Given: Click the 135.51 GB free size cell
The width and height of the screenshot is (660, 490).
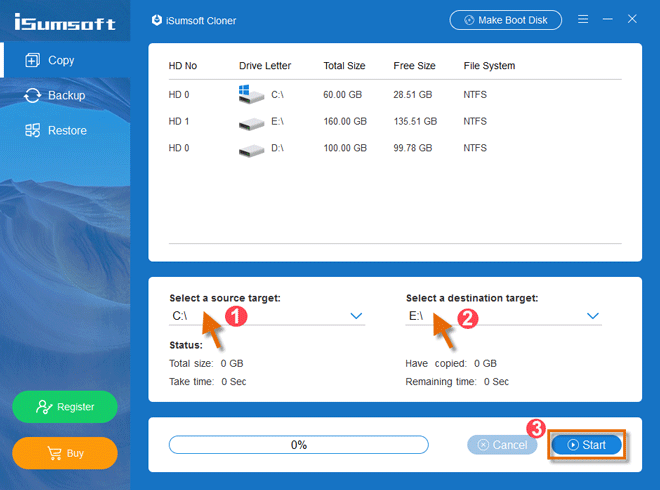Looking at the screenshot, I should tap(415, 122).
